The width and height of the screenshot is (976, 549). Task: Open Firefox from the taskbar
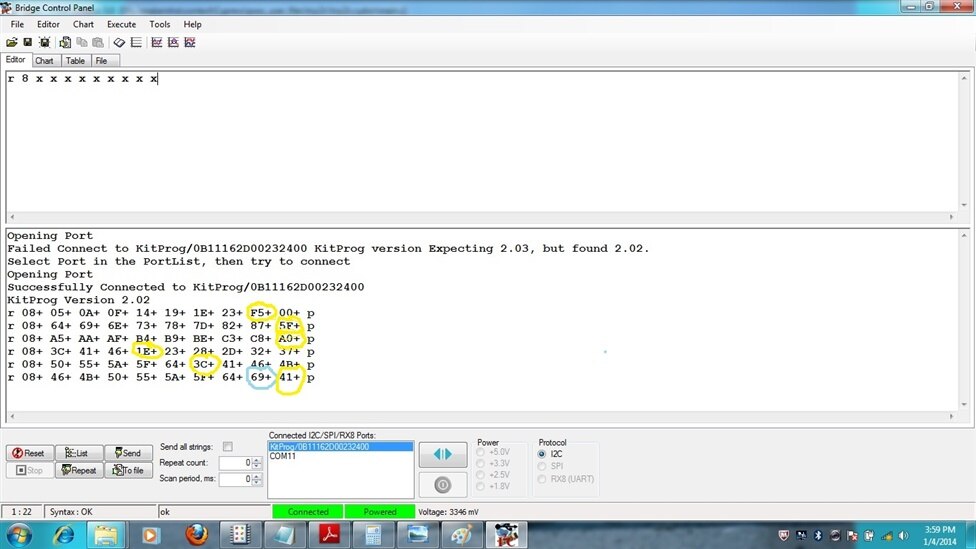pos(196,535)
